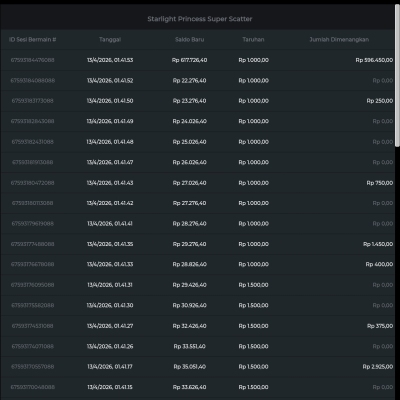Screen dimensions: 400x400
Task: Select the date 13/4/2026, 01.41.42
Action: [110, 203]
